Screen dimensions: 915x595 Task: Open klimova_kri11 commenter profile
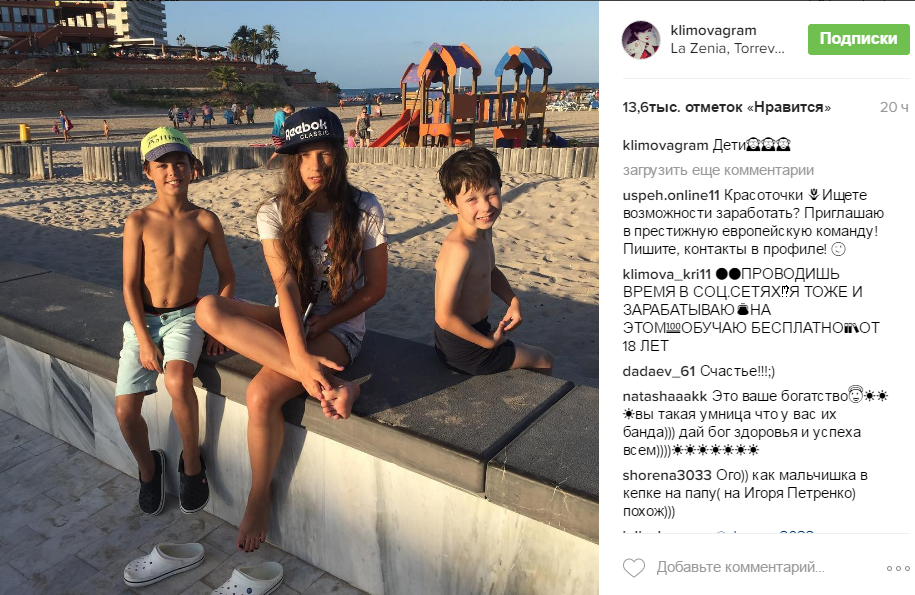pos(666,274)
